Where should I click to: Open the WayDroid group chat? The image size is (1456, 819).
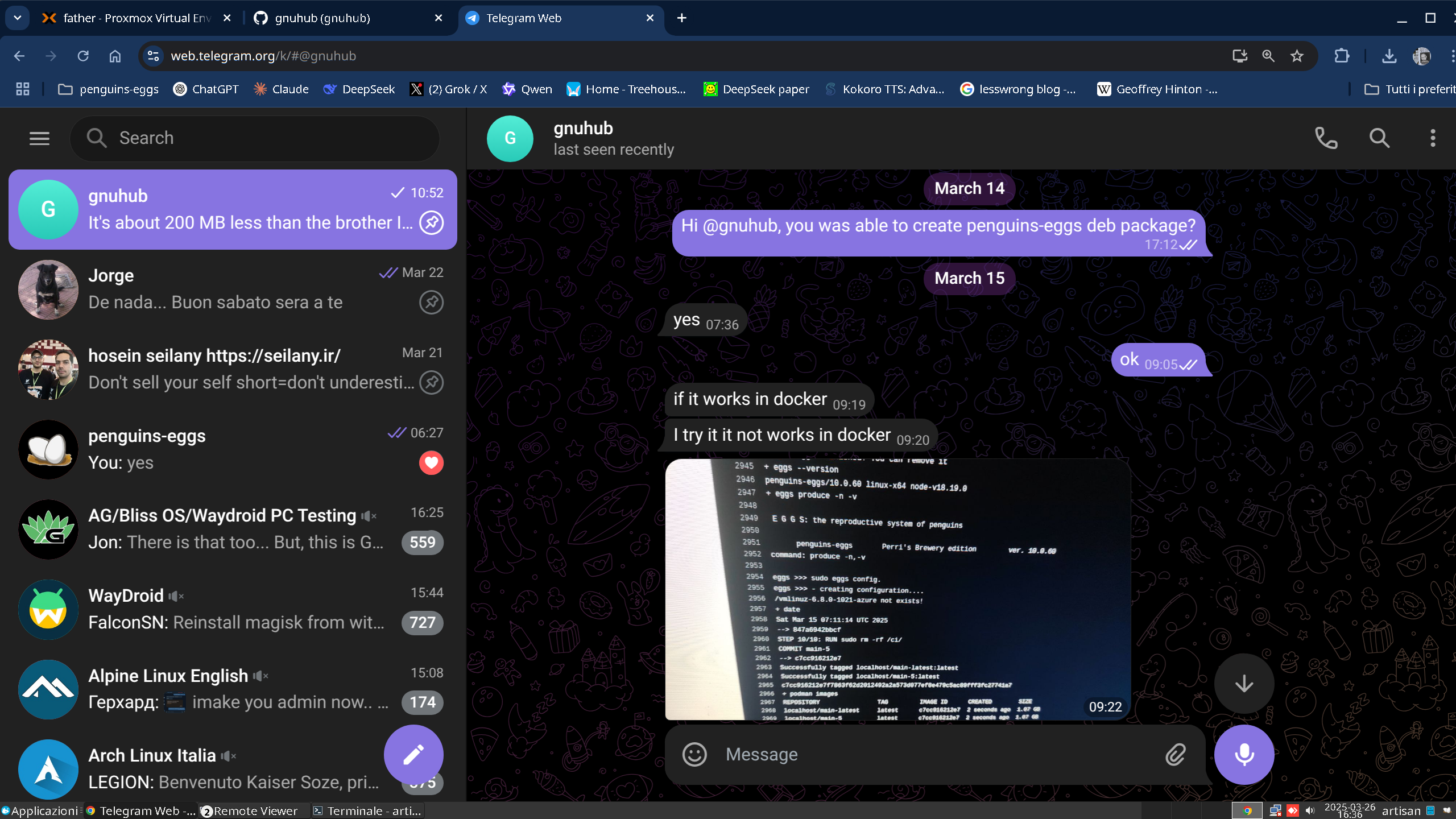(x=233, y=610)
